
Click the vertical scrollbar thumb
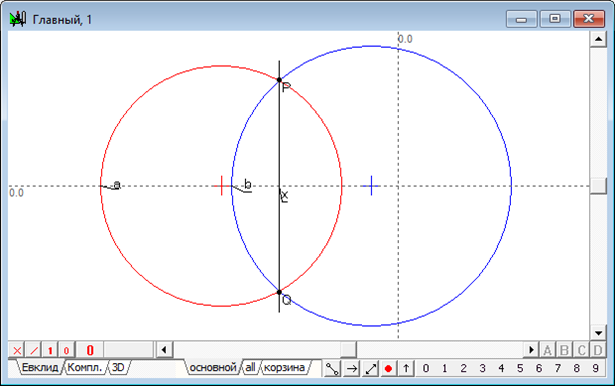click(598, 186)
